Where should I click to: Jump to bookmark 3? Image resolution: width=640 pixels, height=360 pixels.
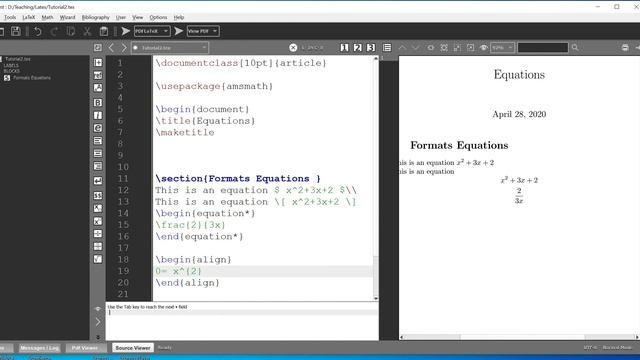[371, 48]
